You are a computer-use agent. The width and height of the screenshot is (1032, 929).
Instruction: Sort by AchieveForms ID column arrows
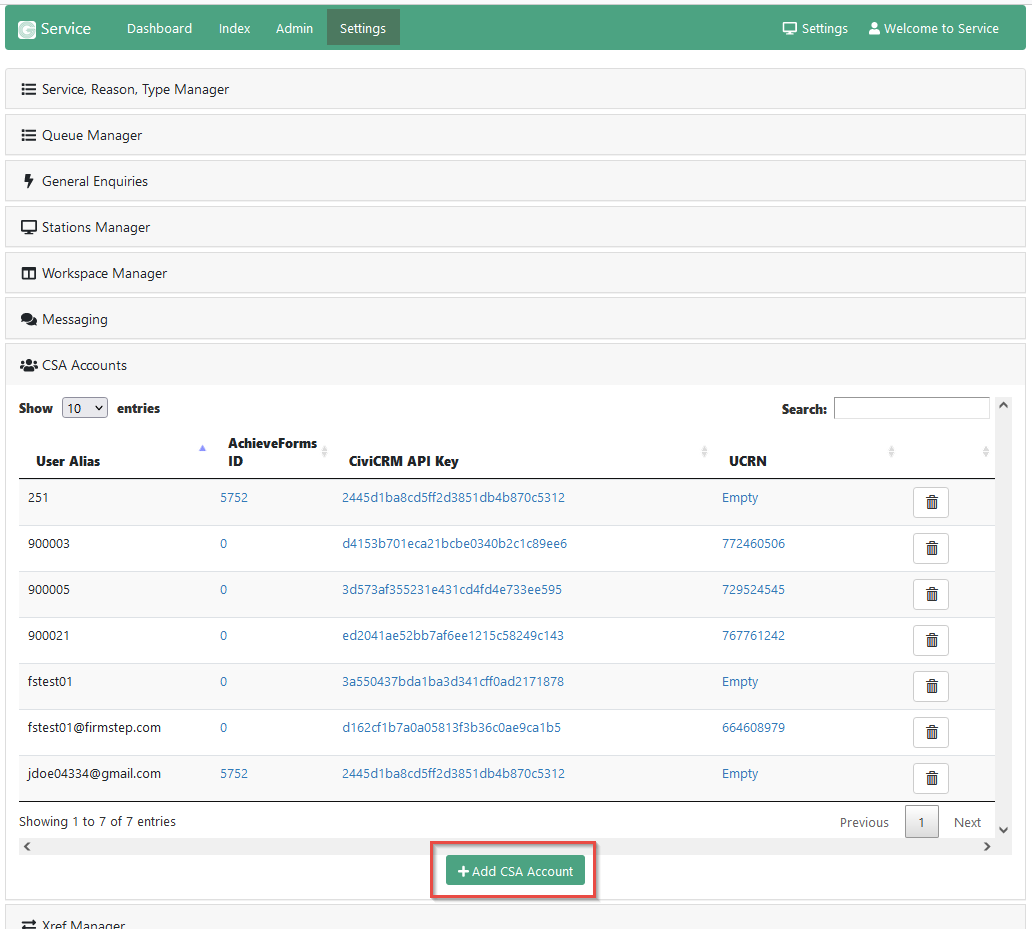tap(324, 451)
